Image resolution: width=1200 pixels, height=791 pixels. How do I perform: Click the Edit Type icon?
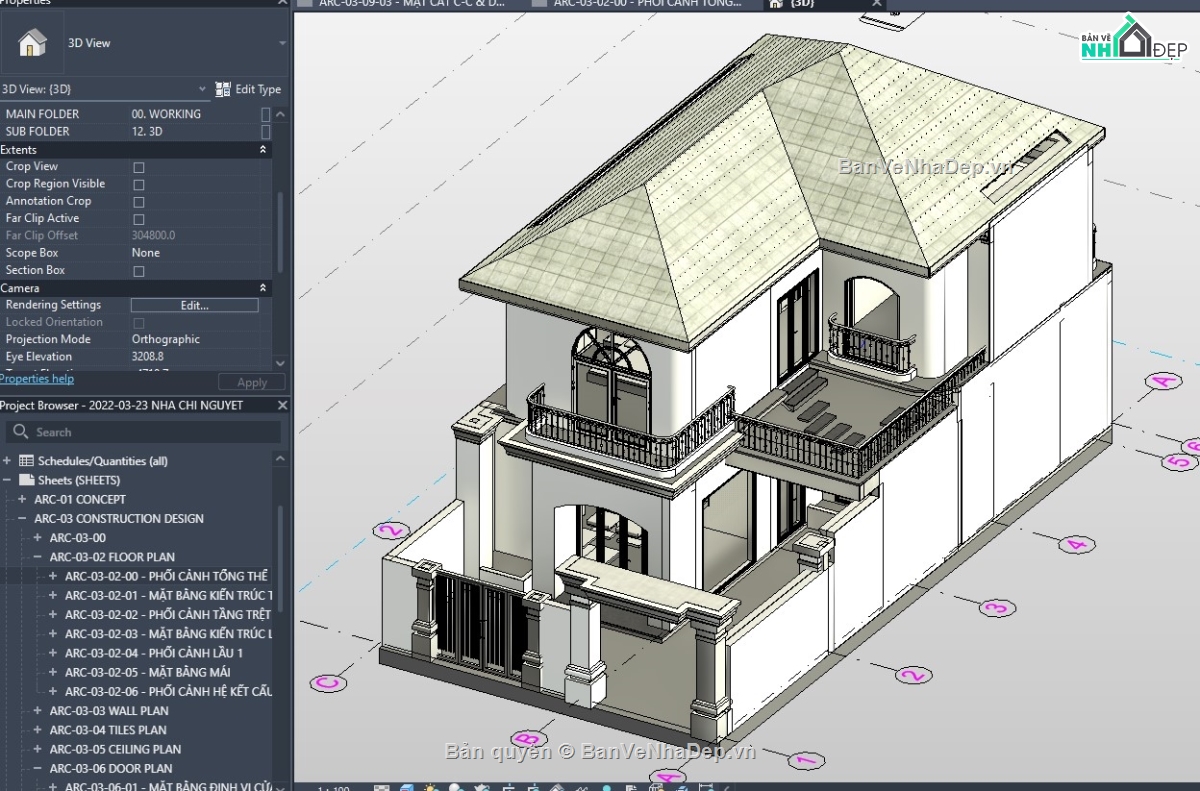[223, 89]
